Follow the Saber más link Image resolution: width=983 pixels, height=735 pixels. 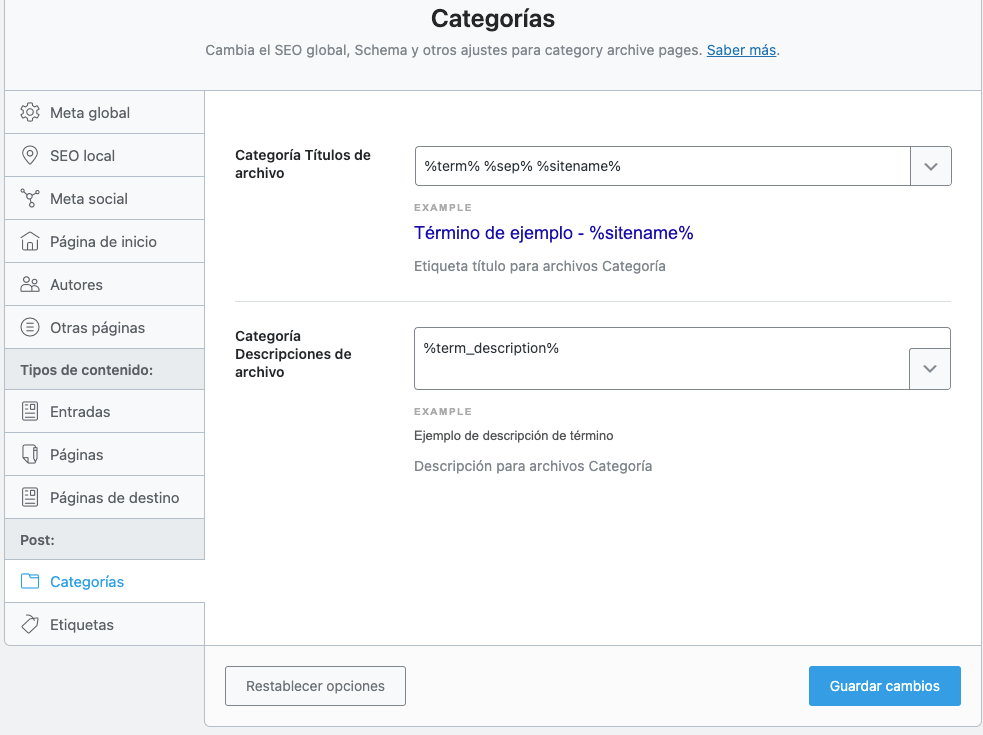pyautogui.click(x=741, y=50)
